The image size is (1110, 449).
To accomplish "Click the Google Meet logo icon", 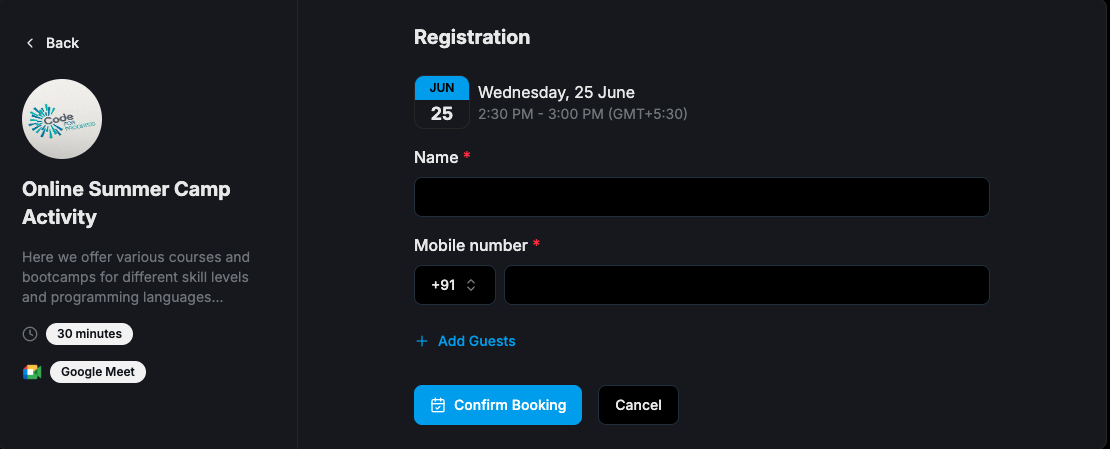I will 32,372.
